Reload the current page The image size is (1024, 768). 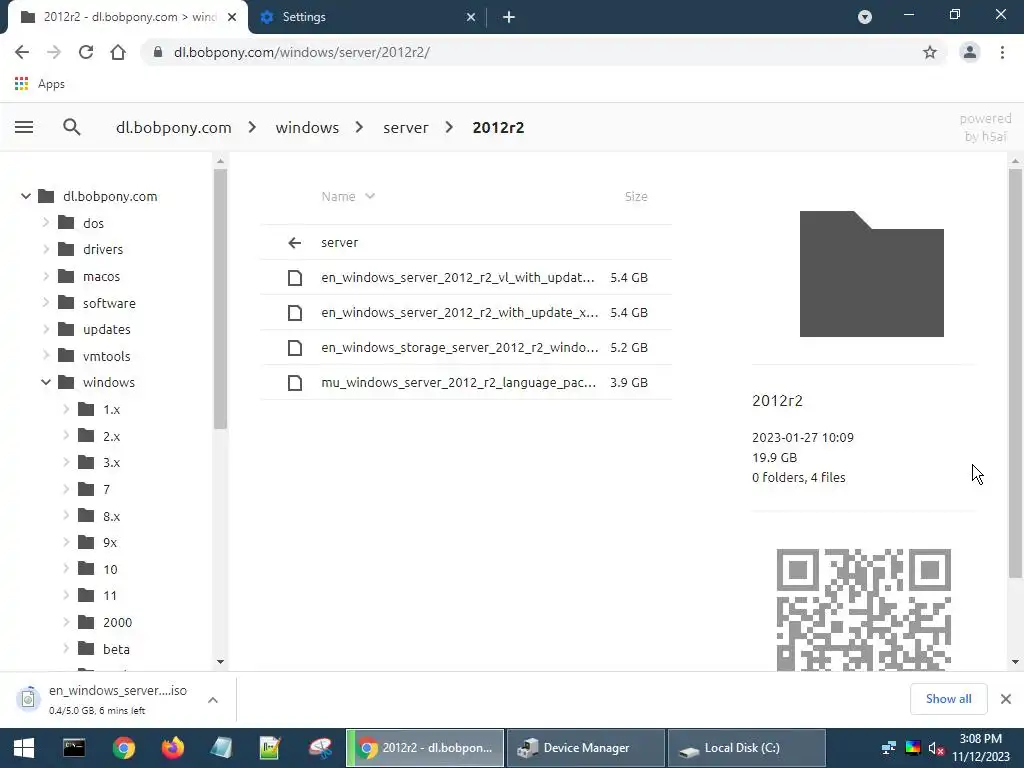click(x=86, y=52)
